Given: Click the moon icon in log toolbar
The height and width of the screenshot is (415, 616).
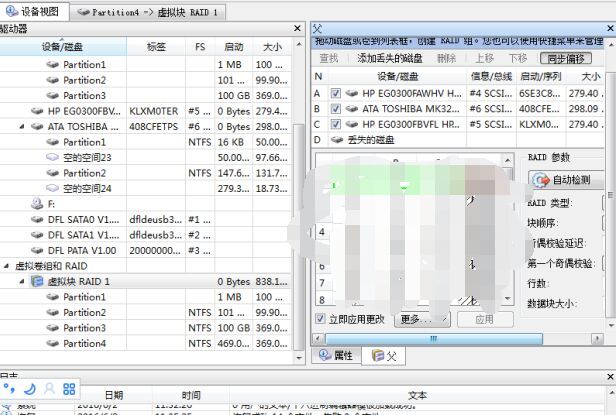Looking at the screenshot, I should 30,387.
